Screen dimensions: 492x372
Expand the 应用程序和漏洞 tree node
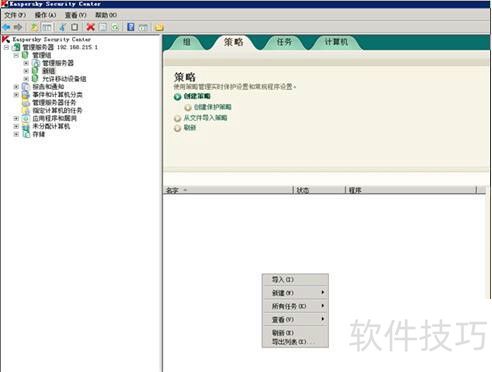[16, 118]
